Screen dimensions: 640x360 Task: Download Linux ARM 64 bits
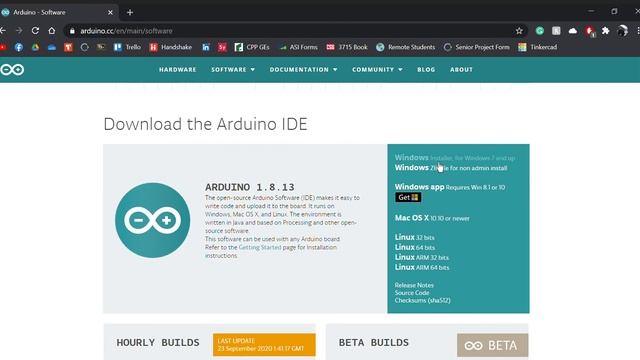pos(422,267)
